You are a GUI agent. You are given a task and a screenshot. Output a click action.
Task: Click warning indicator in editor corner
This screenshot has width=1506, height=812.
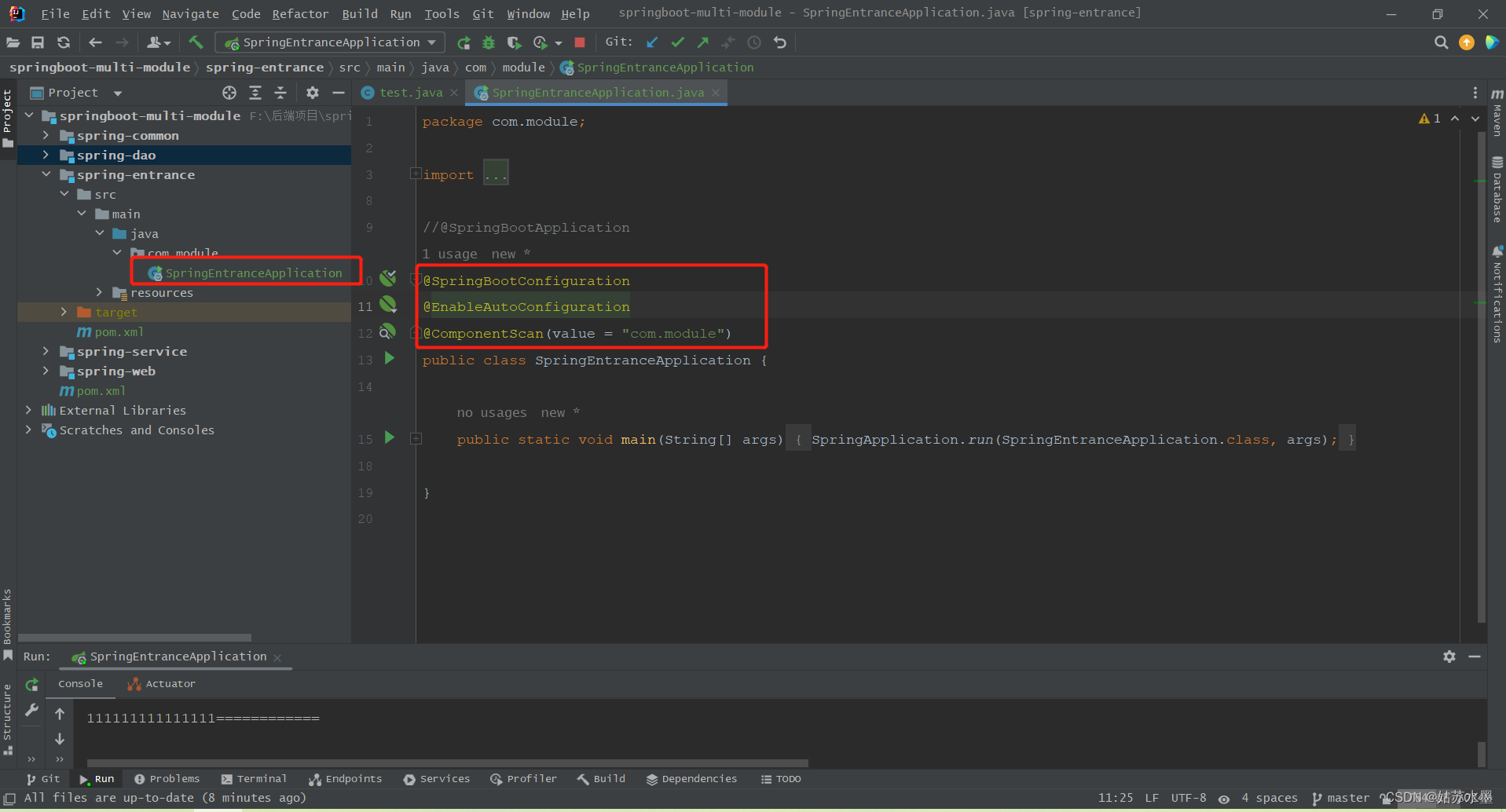click(1430, 119)
